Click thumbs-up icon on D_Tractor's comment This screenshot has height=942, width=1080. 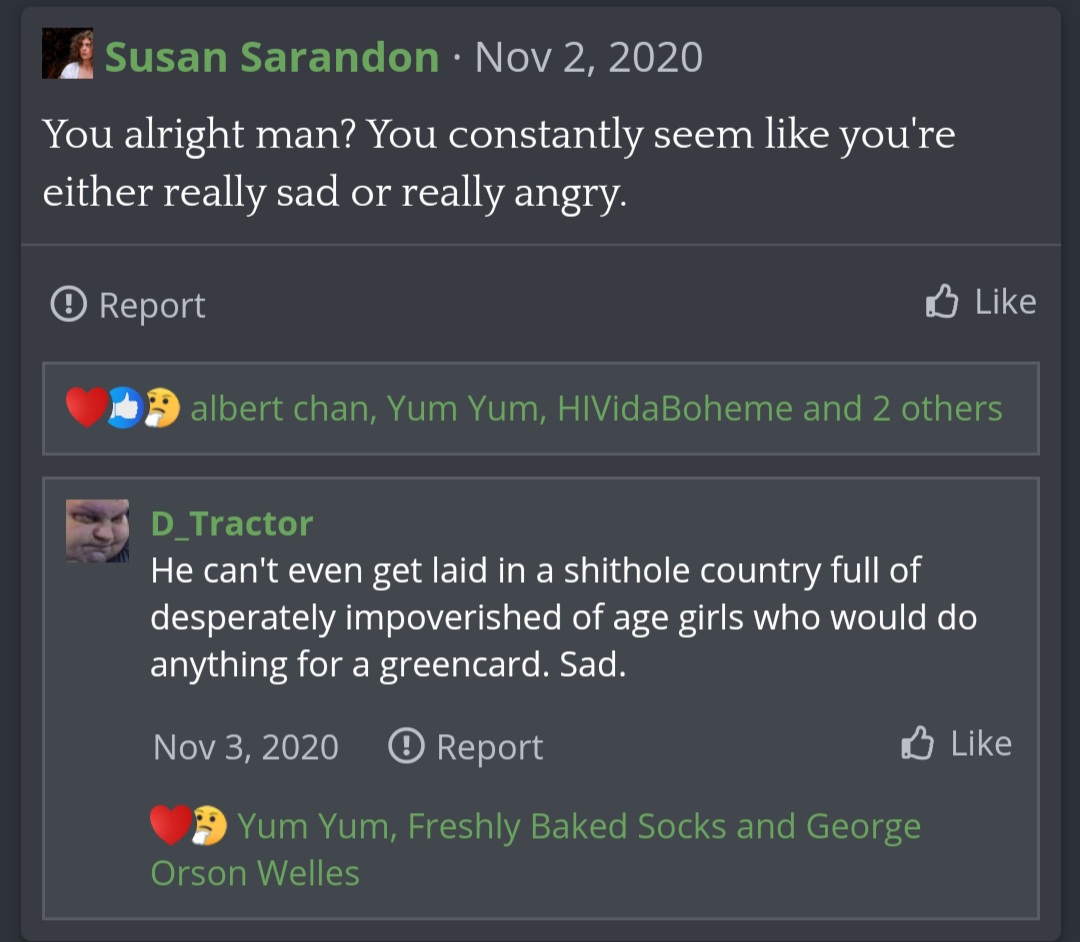coord(917,743)
